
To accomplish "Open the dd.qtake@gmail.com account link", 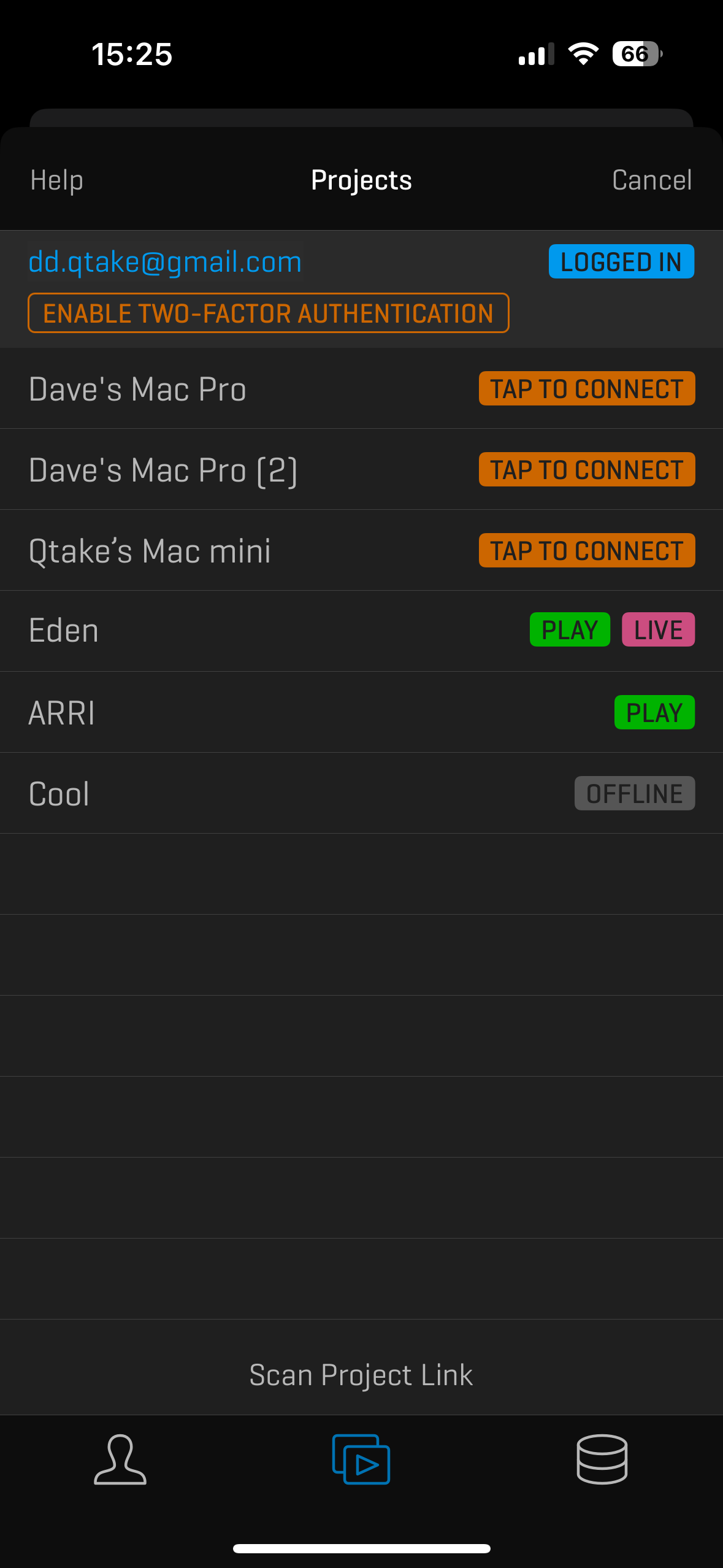I will pos(166,262).
